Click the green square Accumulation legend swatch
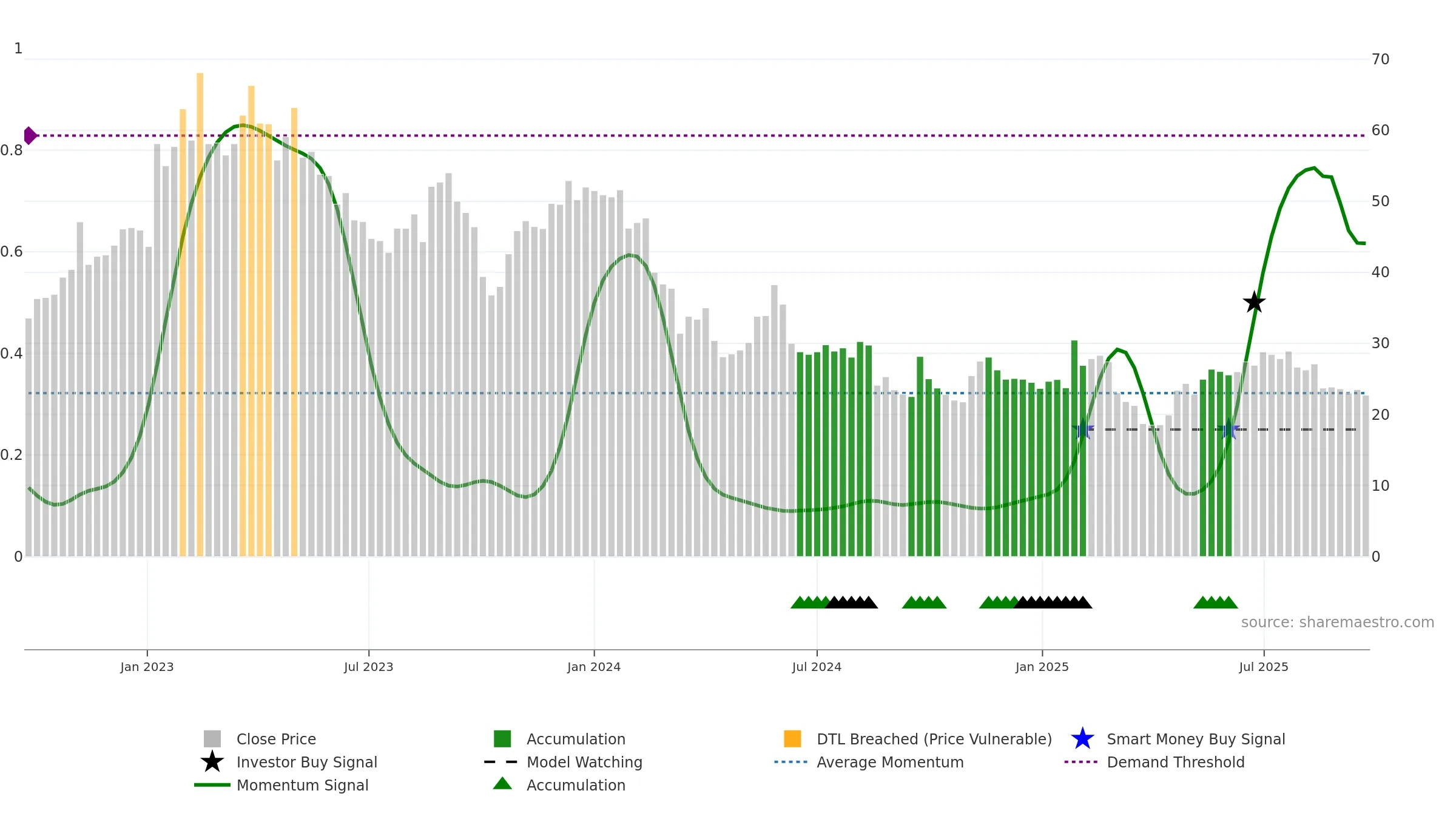The image size is (1456, 819). click(502, 739)
